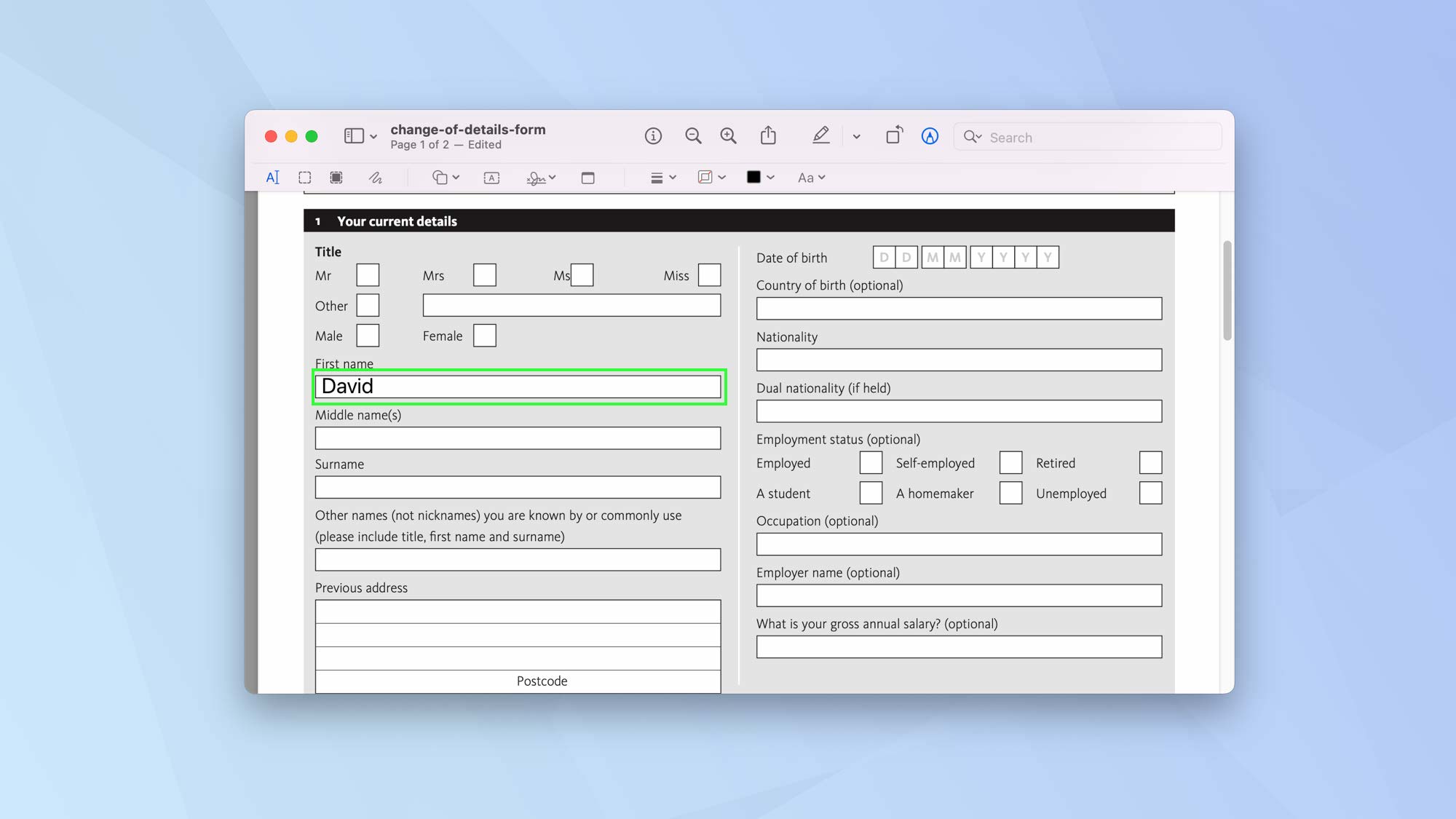Insert a text box

491,177
